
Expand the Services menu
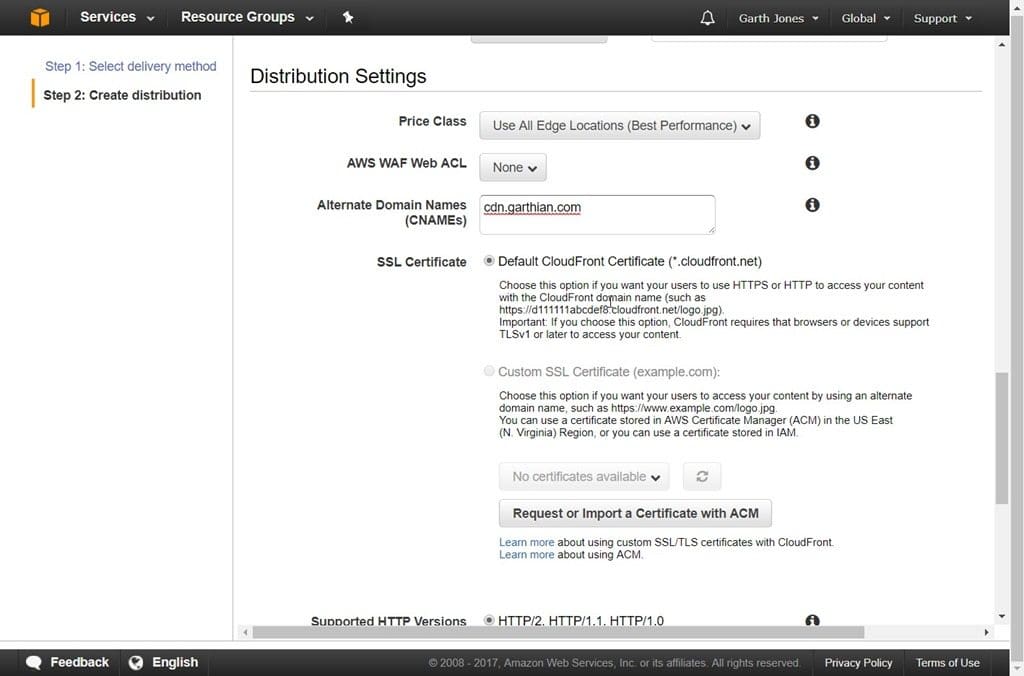coord(118,17)
